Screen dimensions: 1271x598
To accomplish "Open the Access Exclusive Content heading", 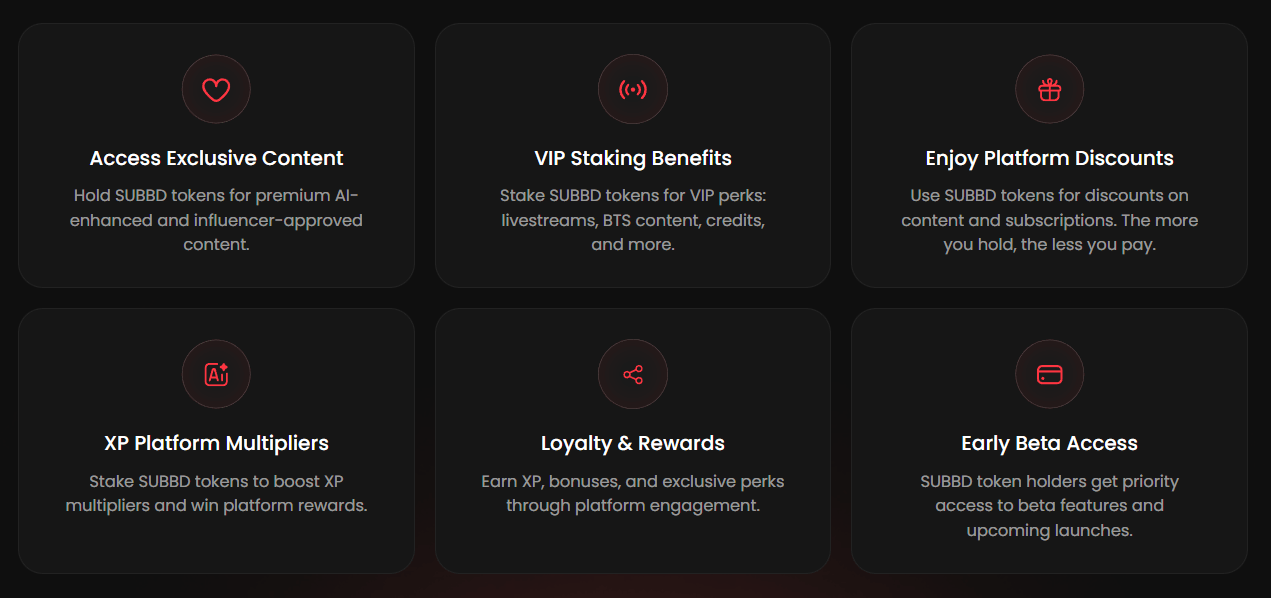I will [216, 157].
